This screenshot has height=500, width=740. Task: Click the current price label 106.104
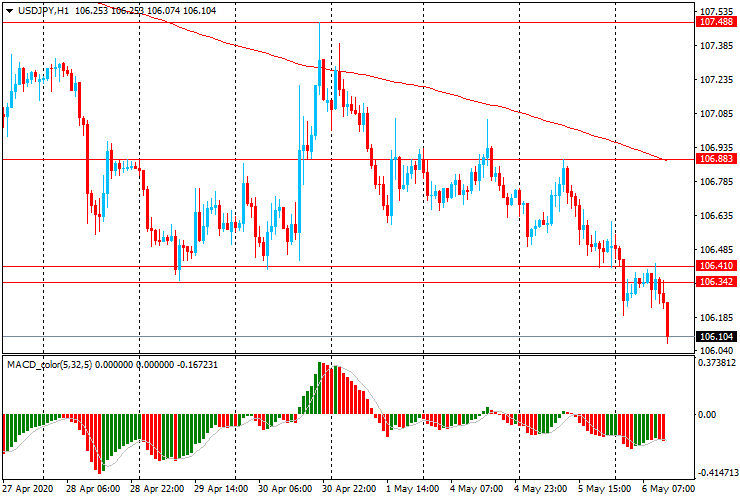point(716,336)
